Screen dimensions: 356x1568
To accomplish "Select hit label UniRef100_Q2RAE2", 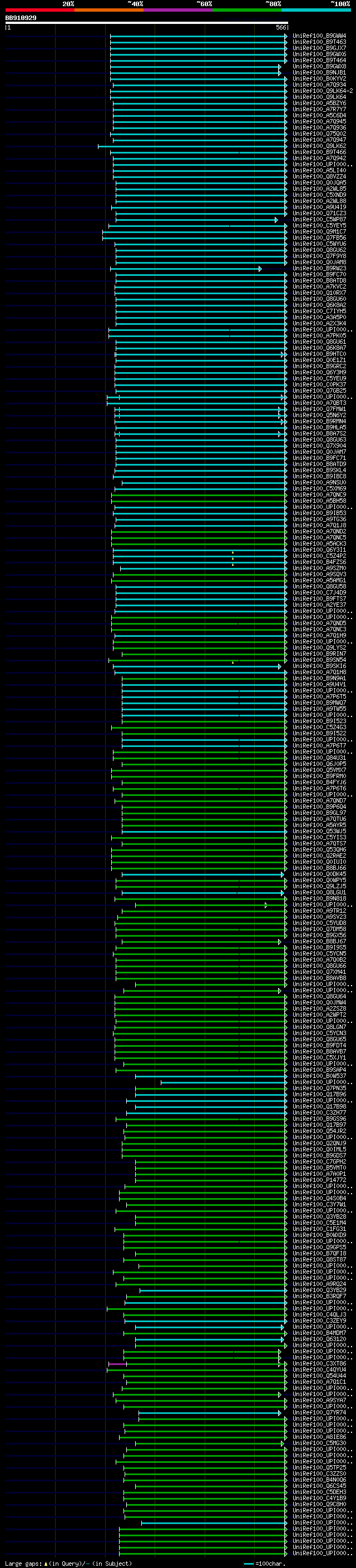I will click(x=319, y=856).
